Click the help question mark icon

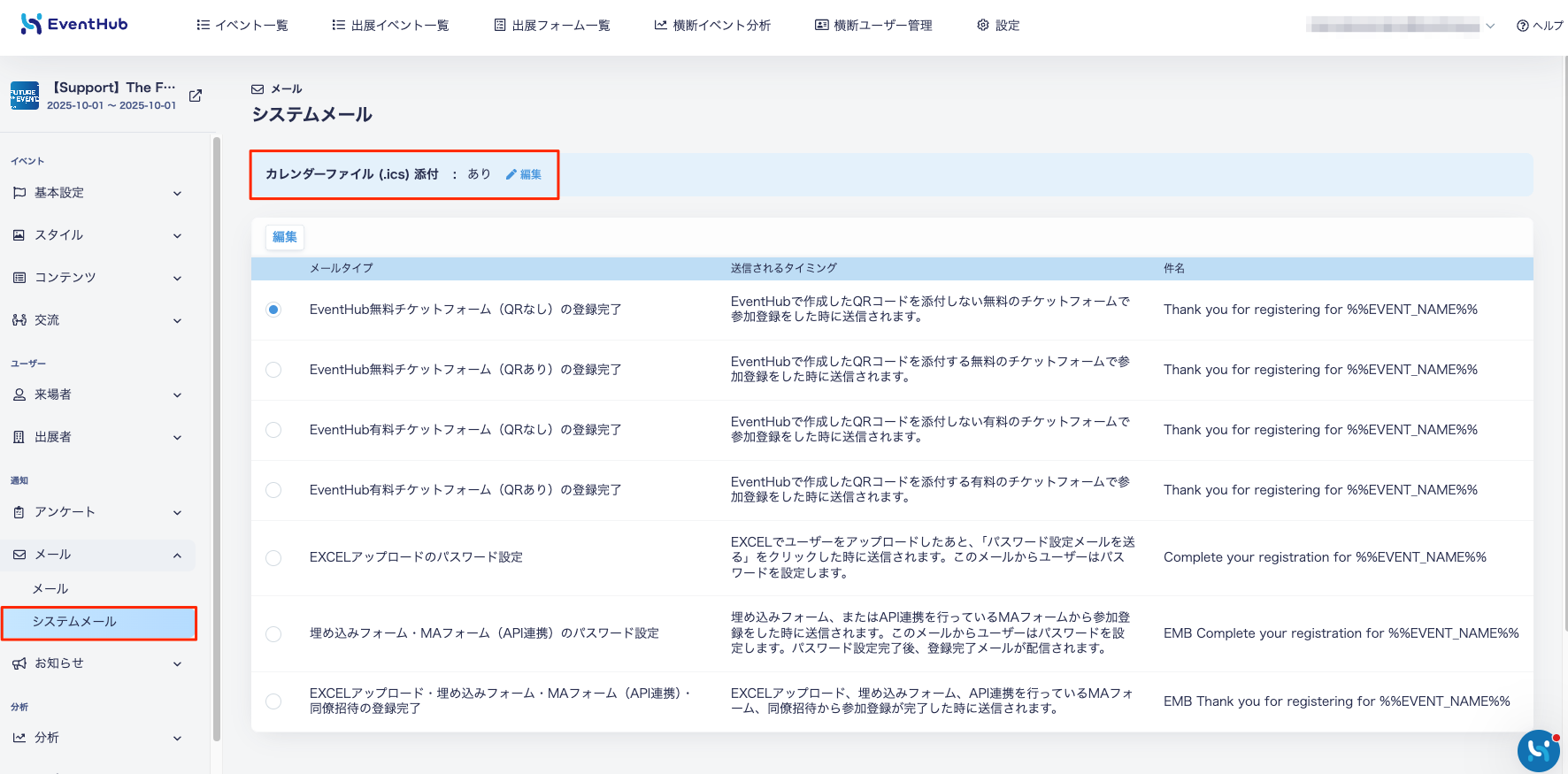point(1522,26)
